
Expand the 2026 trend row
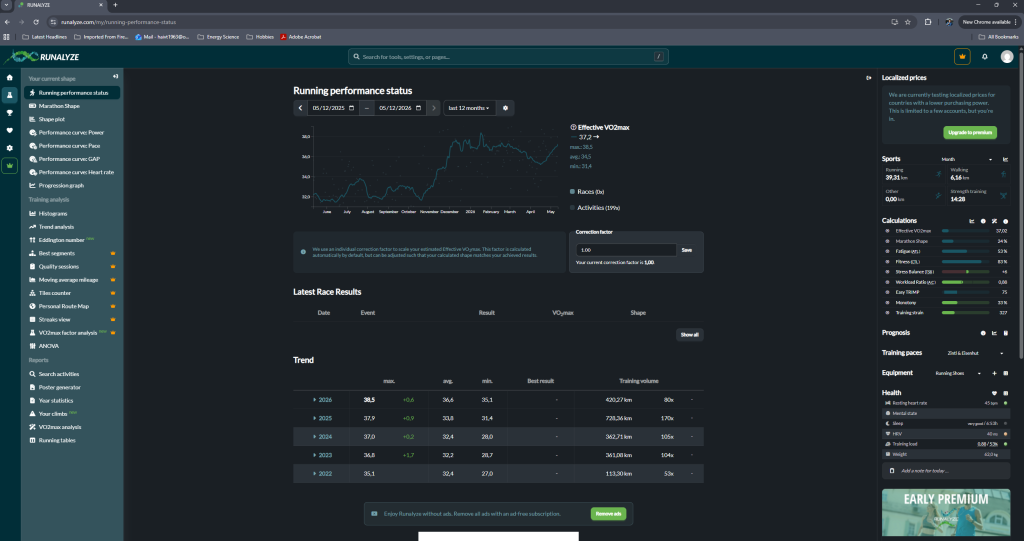click(x=322, y=399)
